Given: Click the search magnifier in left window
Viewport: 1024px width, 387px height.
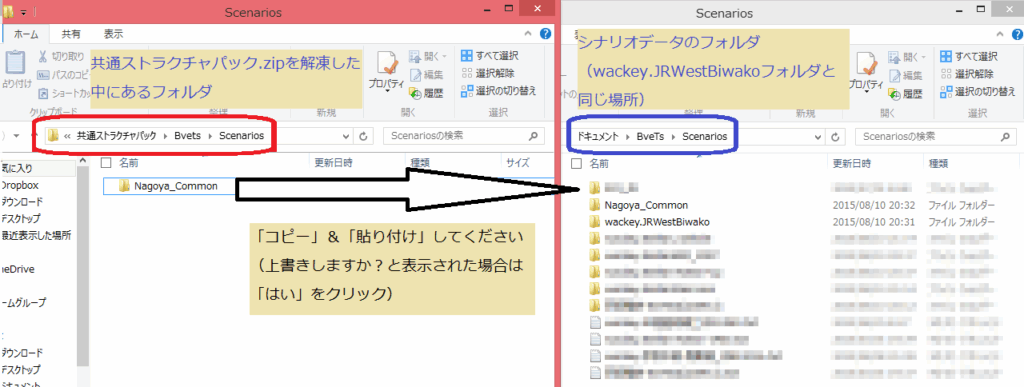Looking at the screenshot, I should tap(534, 136).
